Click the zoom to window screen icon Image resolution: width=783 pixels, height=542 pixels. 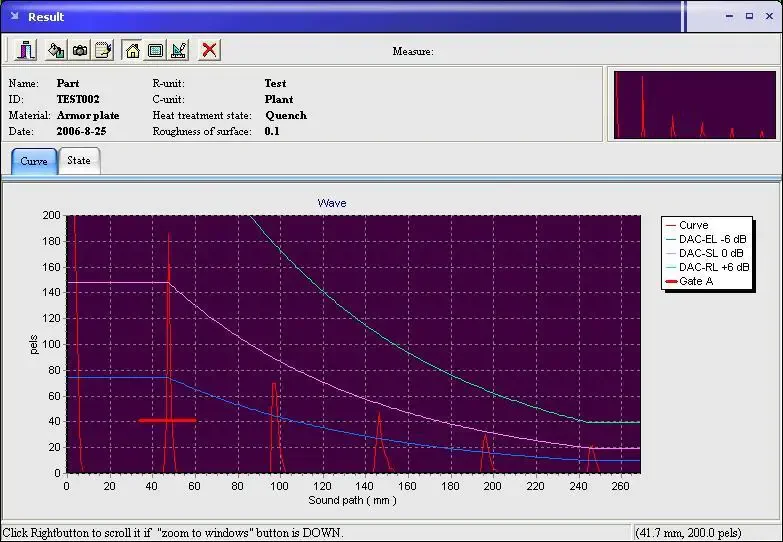click(x=156, y=50)
